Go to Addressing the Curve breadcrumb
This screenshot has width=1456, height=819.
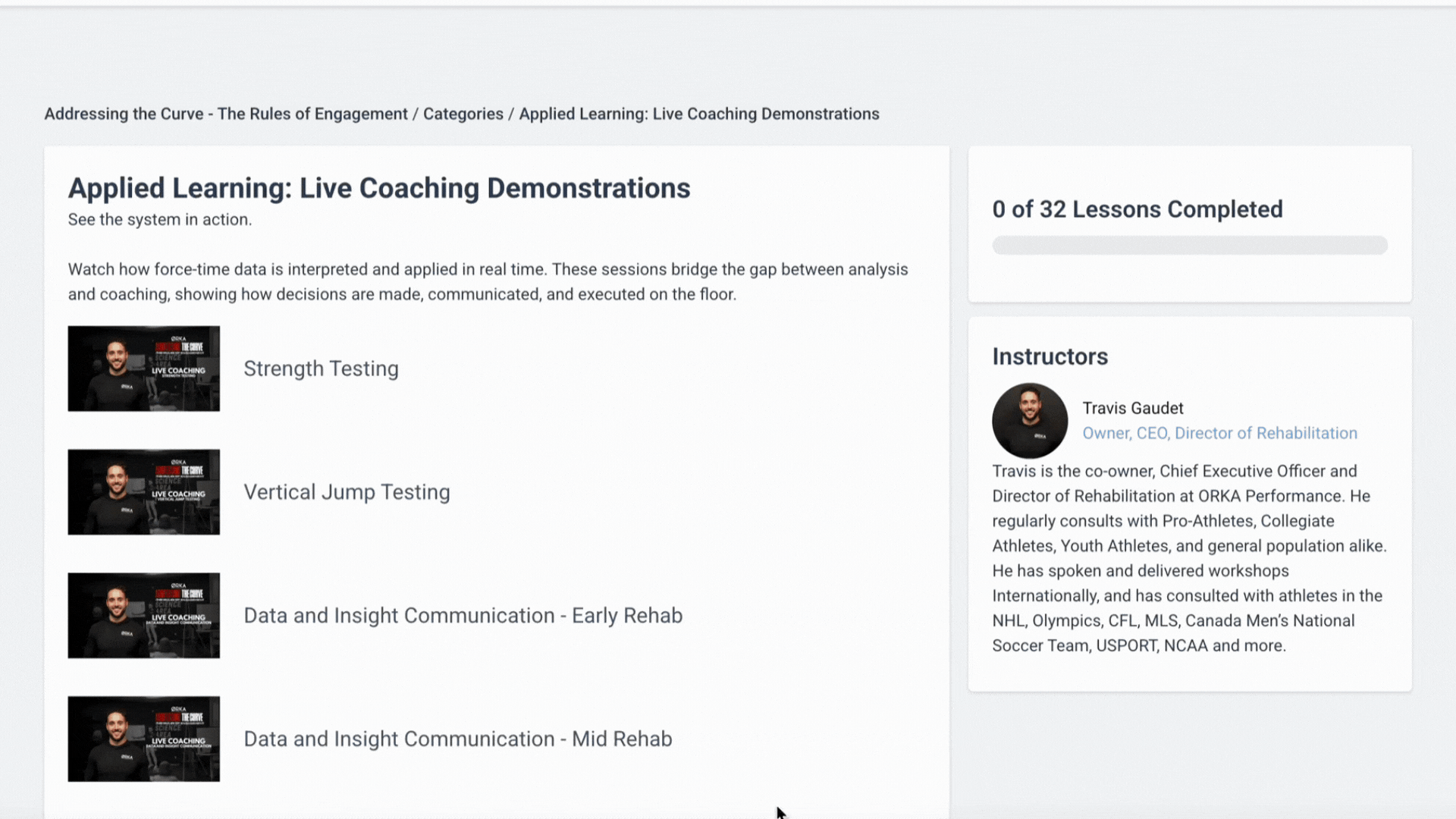tap(226, 114)
